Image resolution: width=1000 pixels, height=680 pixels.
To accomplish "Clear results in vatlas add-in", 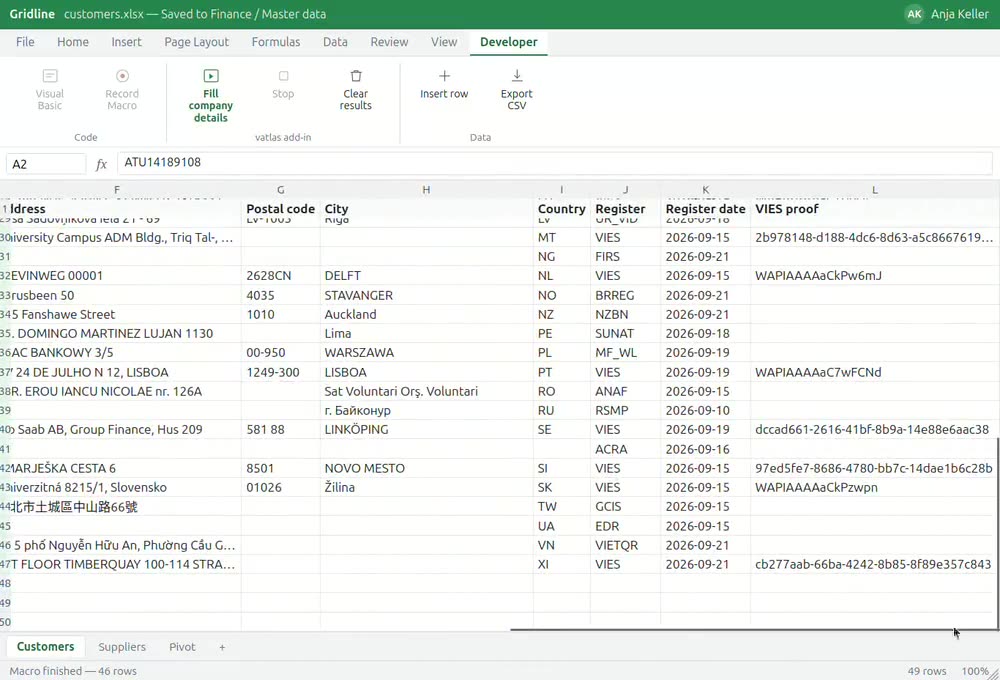I will [355, 89].
